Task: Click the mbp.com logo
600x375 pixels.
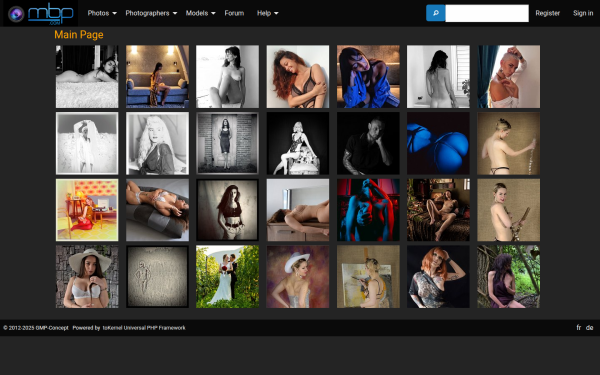Action: pos(41,13)
